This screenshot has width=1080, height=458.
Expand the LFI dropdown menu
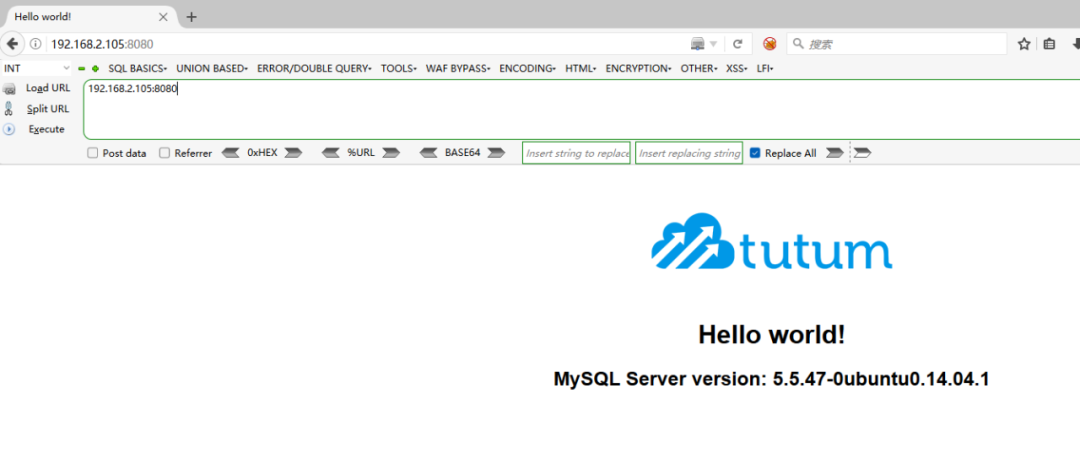click(765, 69)
